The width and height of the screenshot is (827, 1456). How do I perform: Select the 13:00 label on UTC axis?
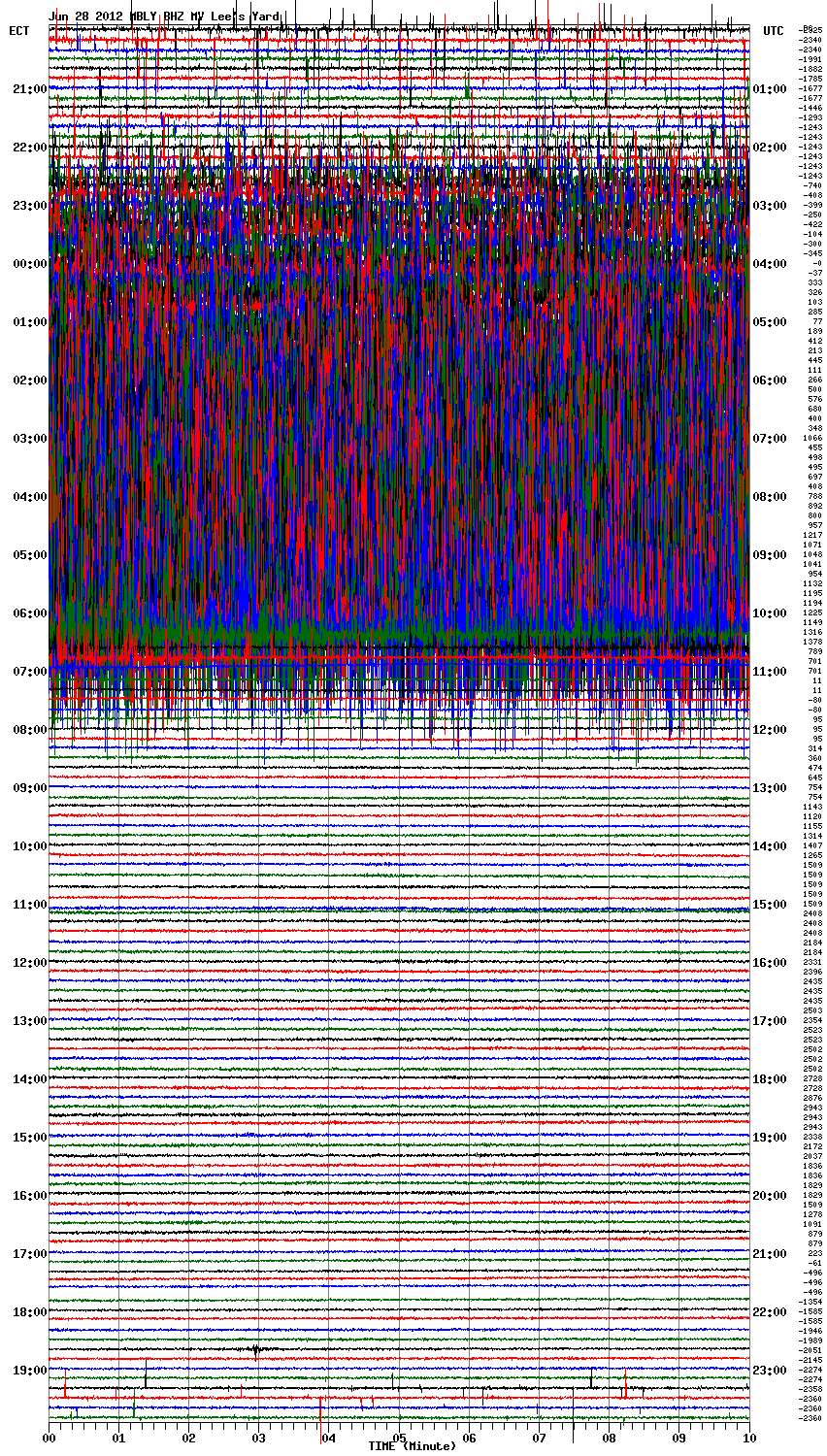(x=769, y=788)
